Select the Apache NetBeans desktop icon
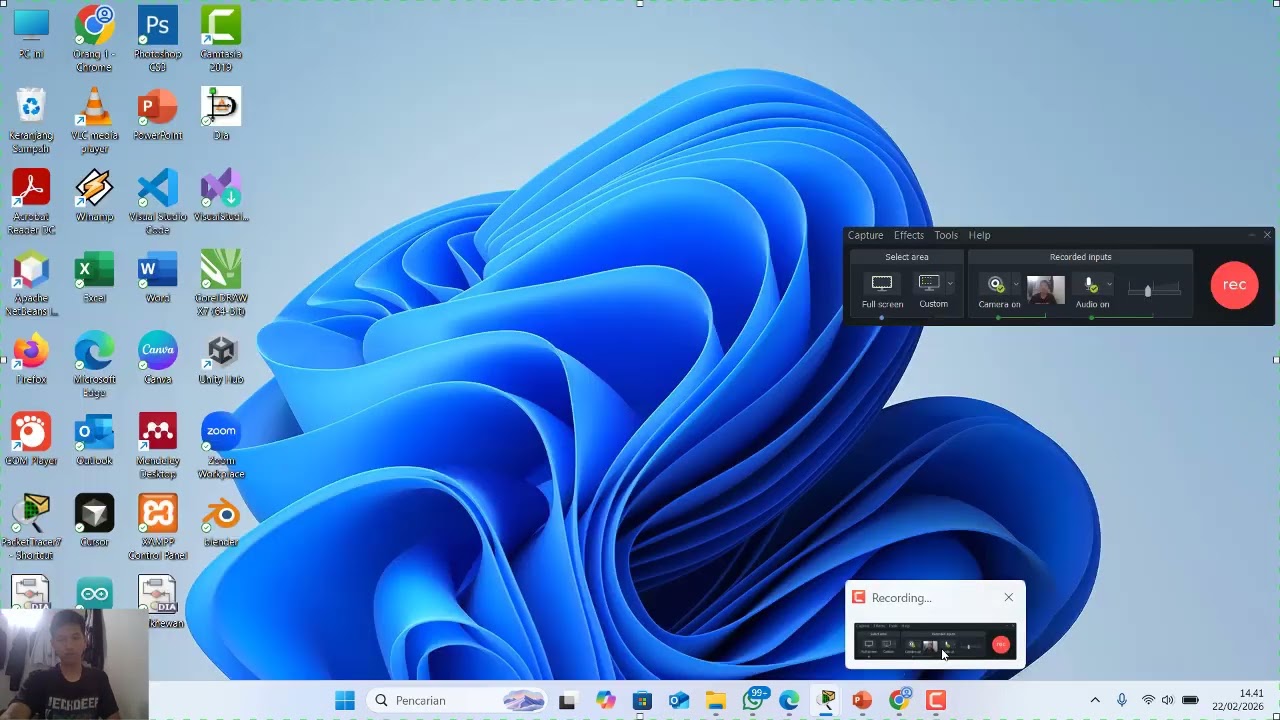 31,284
